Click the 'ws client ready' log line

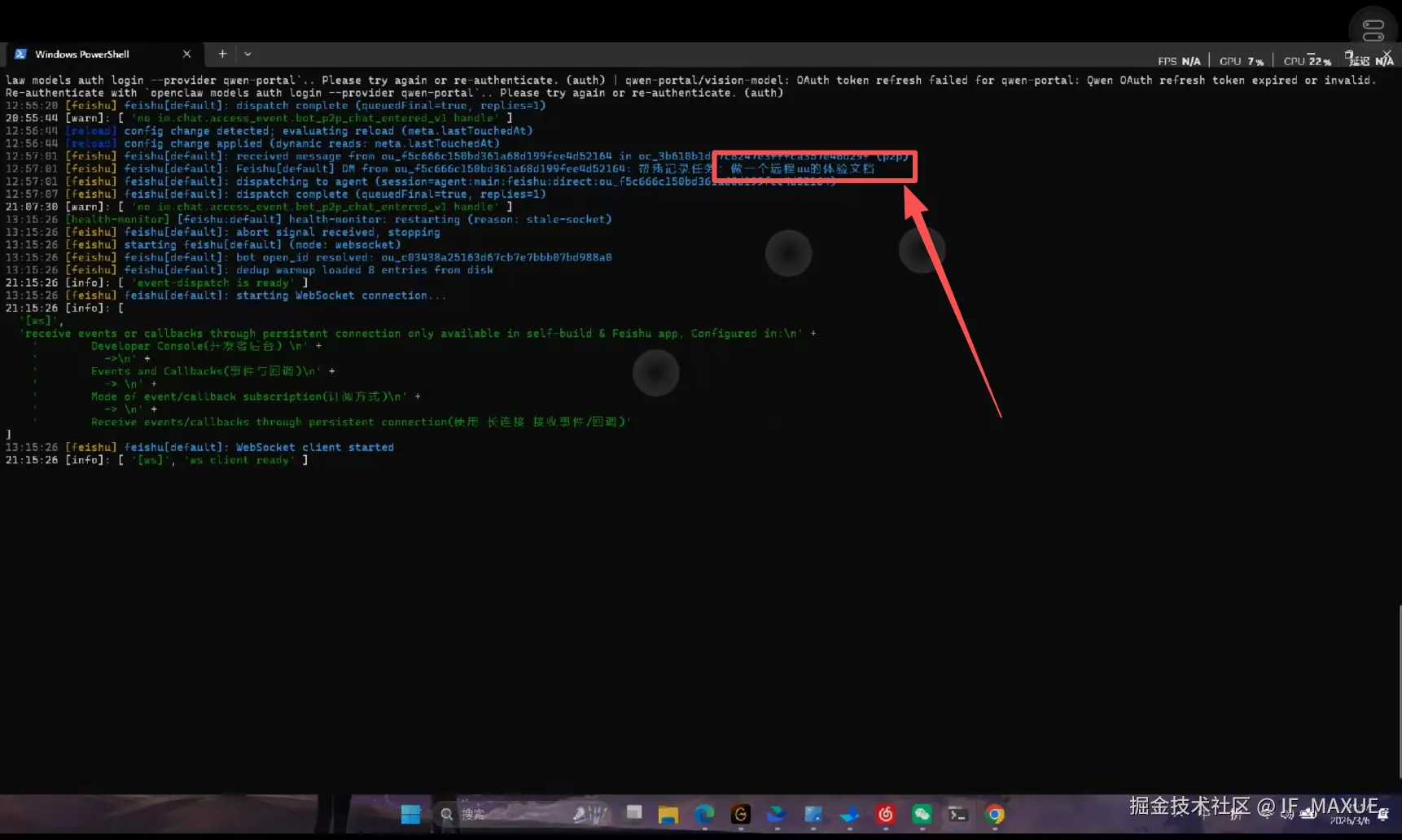pyautogui.click(x=157, y=461)
